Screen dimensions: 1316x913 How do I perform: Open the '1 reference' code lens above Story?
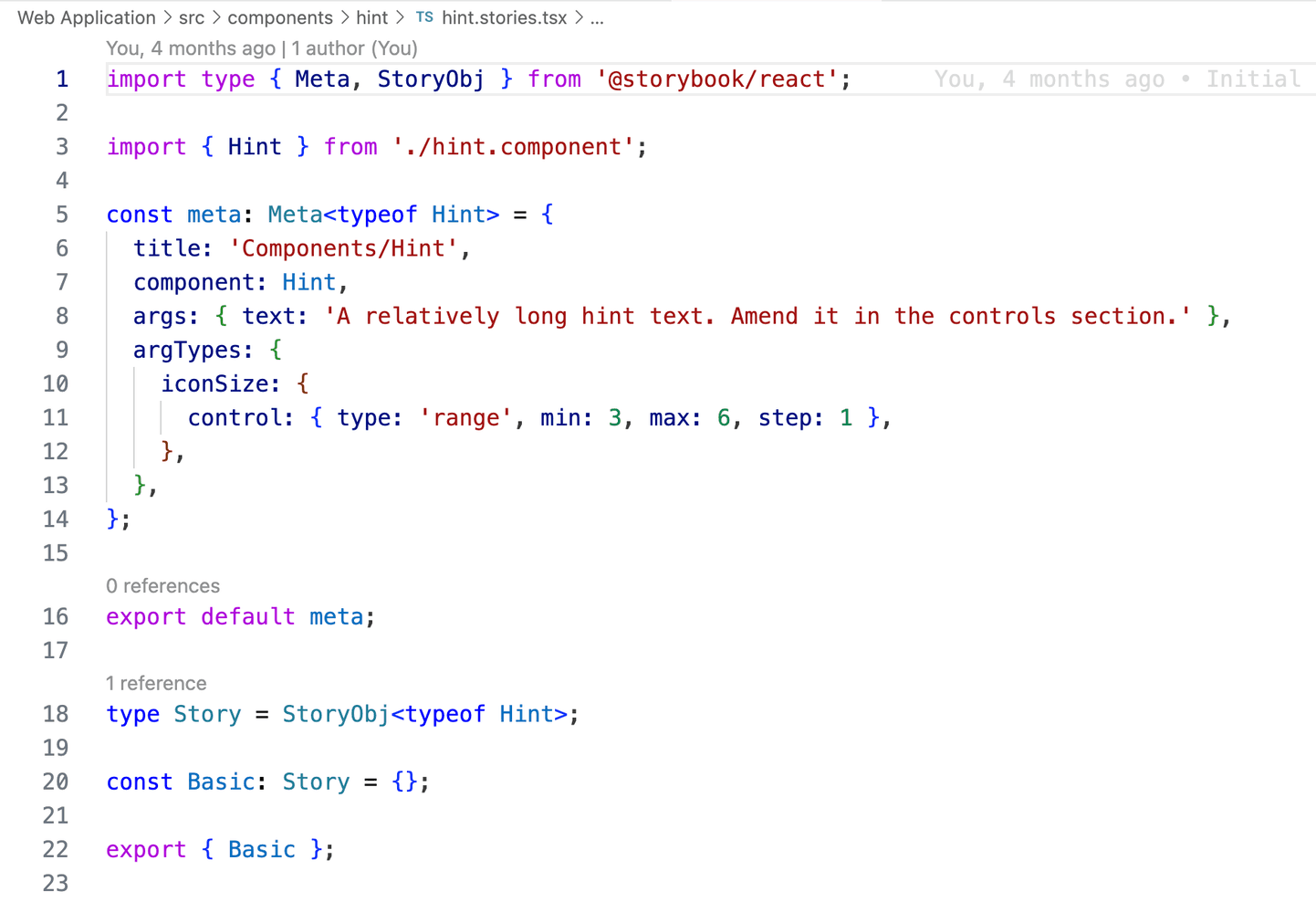[156, 684]
